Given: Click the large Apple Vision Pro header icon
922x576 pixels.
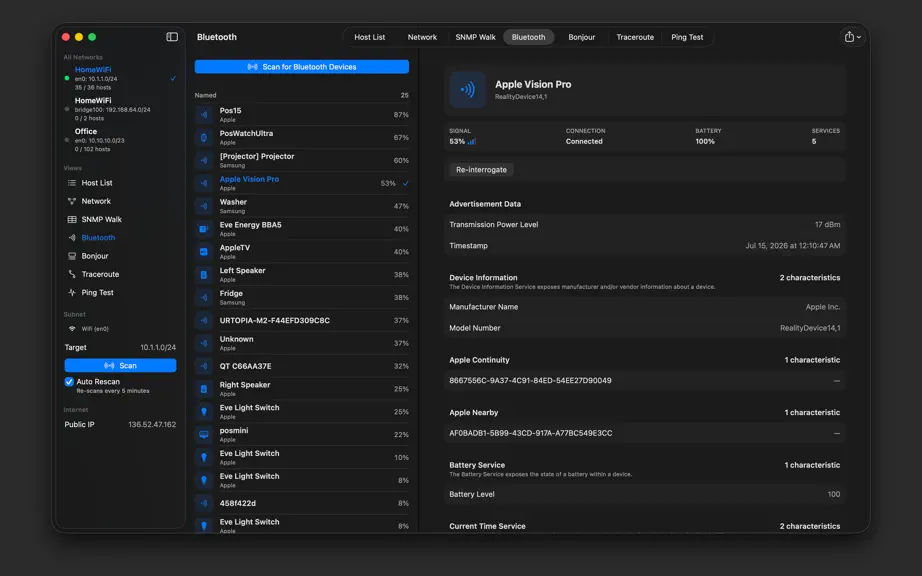Looking at the screenshot, I should pos(467,89).
